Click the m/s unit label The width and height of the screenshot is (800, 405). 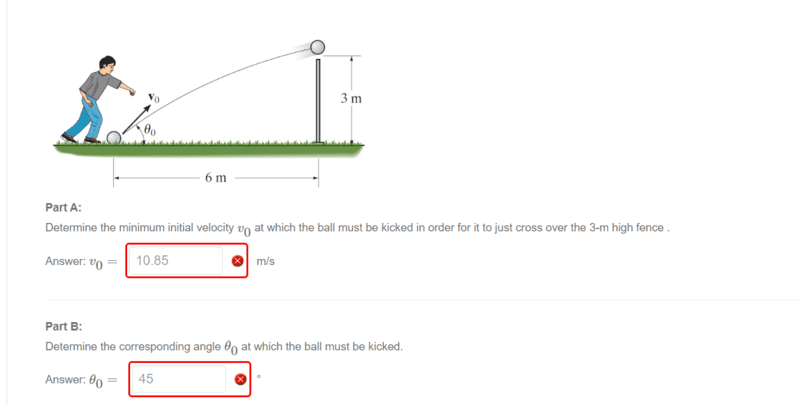(265, 261)
